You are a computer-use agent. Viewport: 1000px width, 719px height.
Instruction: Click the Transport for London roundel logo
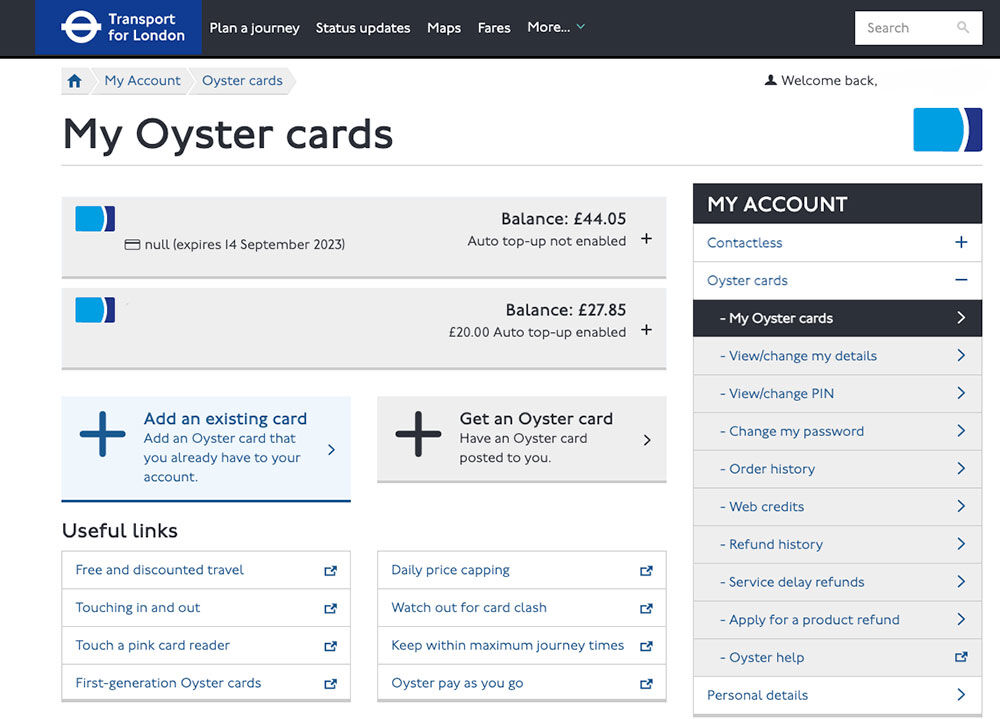(81, 27)
